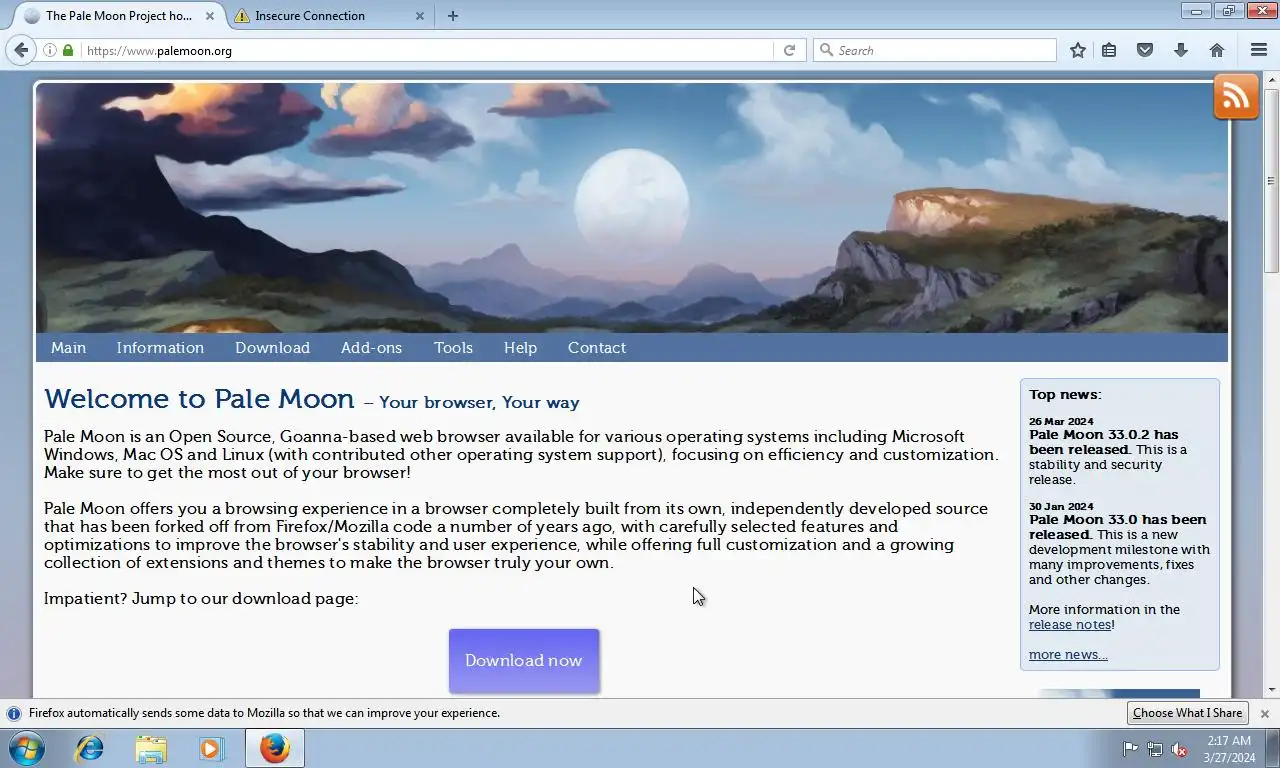
Task: Open the Information menu item
Action: (x=160, y=348)
